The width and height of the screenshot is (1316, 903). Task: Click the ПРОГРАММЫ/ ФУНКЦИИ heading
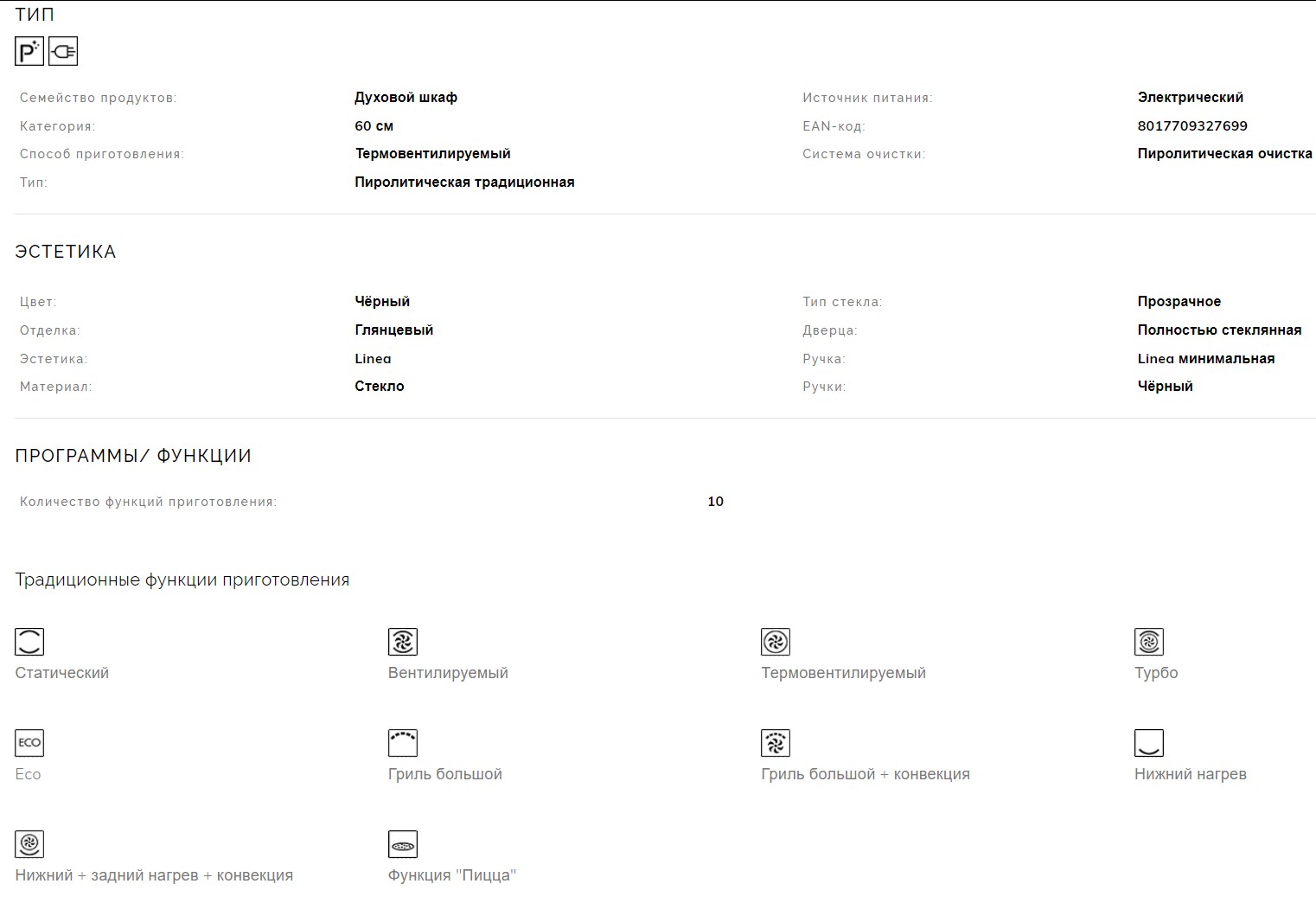133,456
